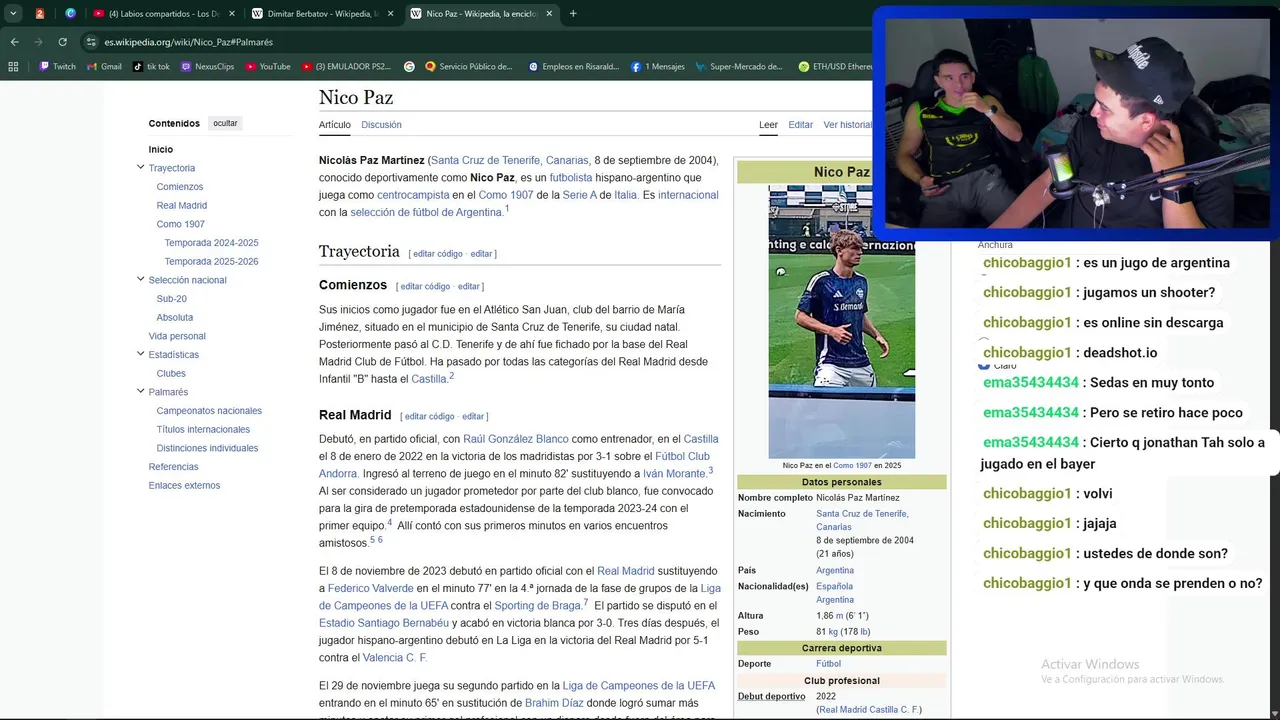The width and height of the screenshot is (1280, 720).
Task: Open the tab search dropdown arrow
Action: point(13,14)
